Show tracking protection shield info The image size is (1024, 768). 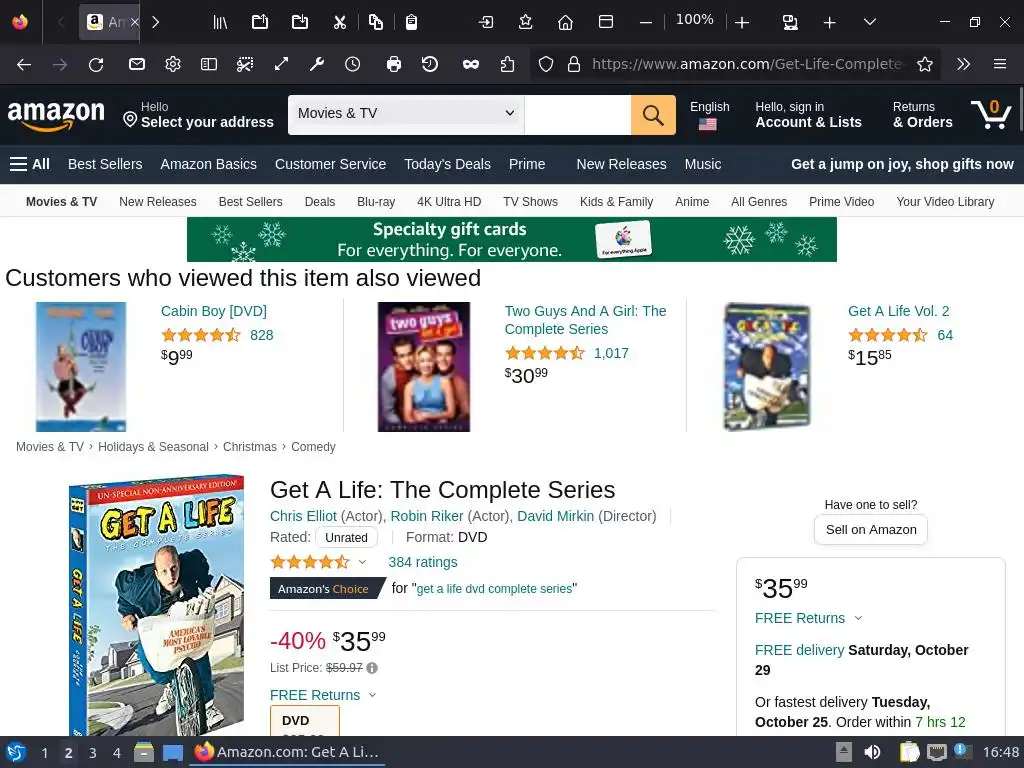click(x=546, y=64)
